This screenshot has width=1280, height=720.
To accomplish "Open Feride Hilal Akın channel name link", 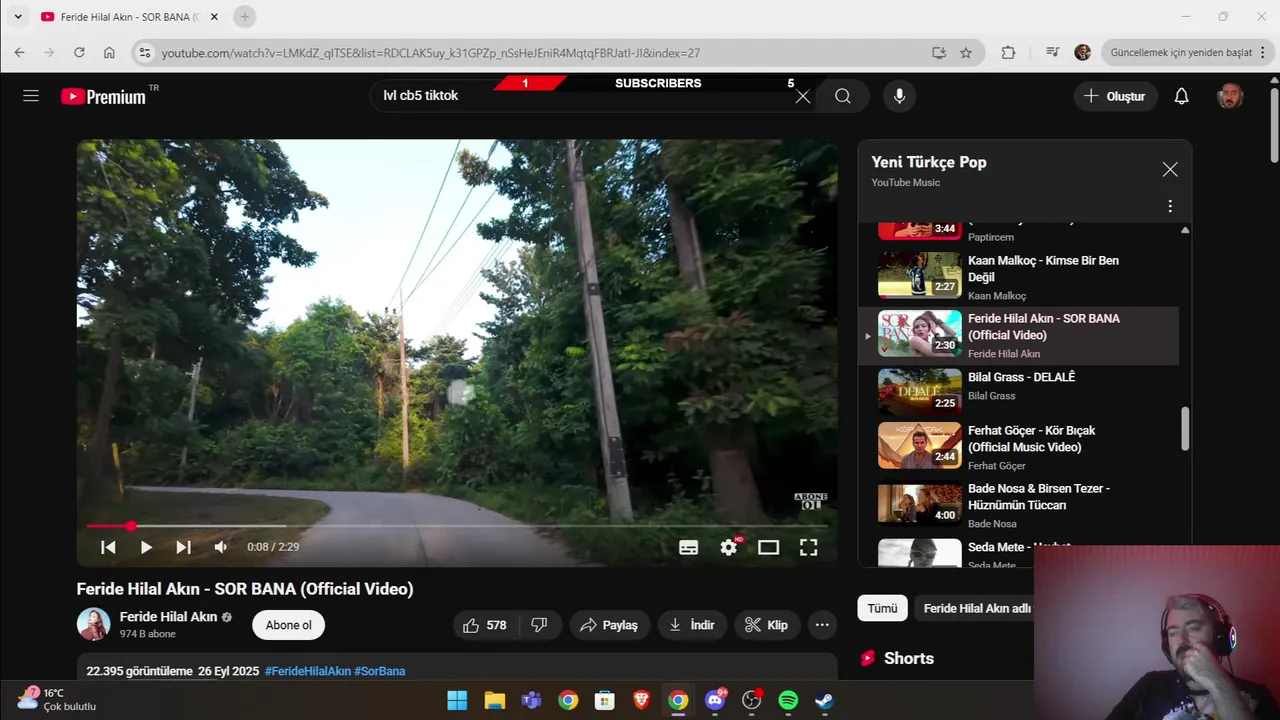I will click(x=168, y=617).
